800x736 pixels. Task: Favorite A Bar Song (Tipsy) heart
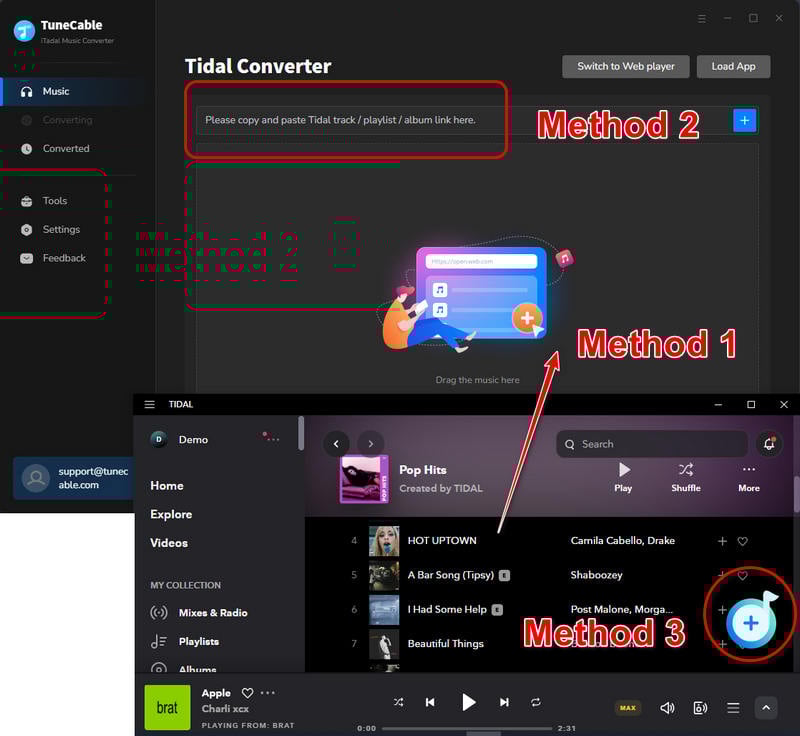coord(742,575)
